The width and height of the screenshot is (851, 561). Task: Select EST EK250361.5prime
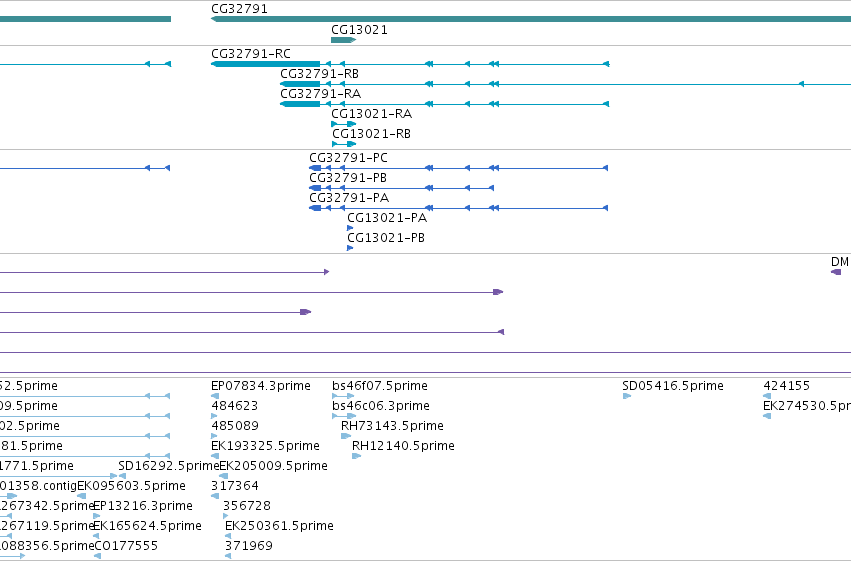(x=280, y=526)
